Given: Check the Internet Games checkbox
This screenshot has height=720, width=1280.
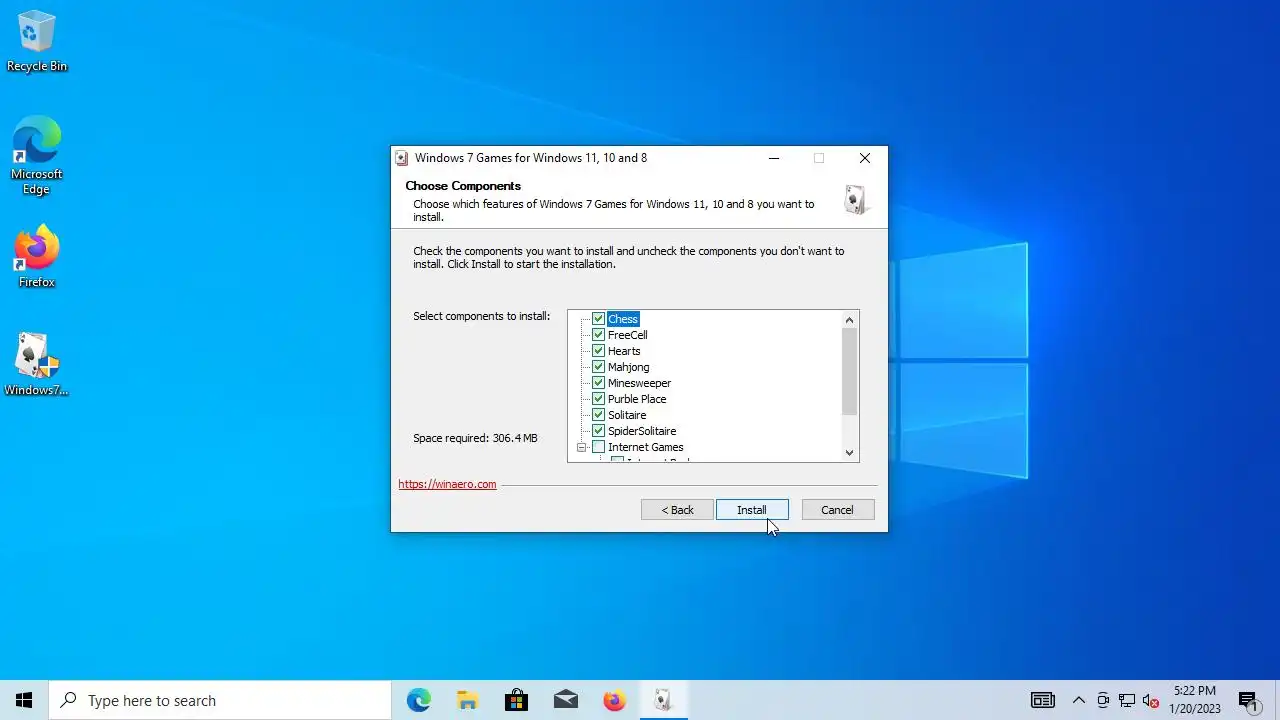Looking at the screenshot, I should [x=598, y=447].
